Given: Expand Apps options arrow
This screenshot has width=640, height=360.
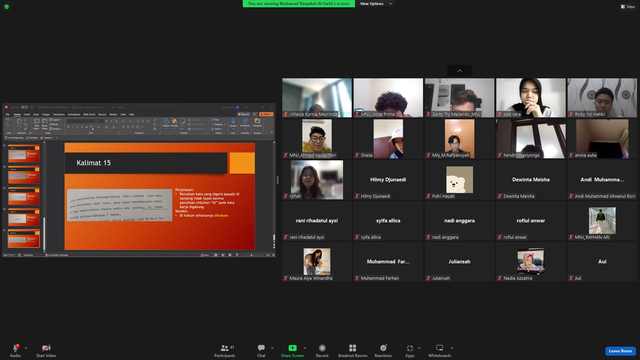Looking at the screenshot, I should click(419, 348).
